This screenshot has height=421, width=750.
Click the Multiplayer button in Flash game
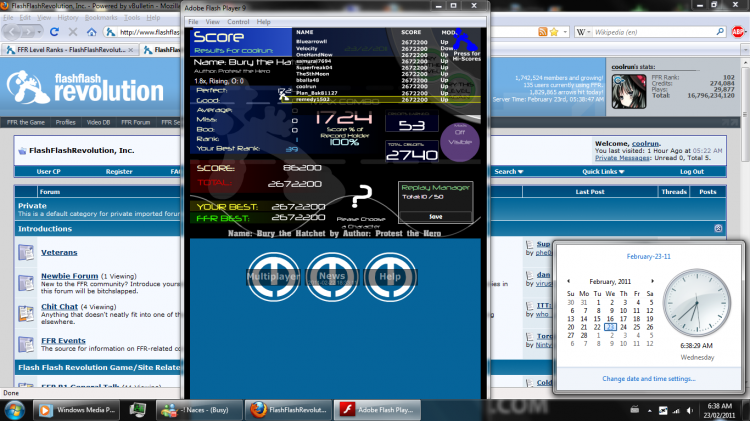(x=274, y=277)
